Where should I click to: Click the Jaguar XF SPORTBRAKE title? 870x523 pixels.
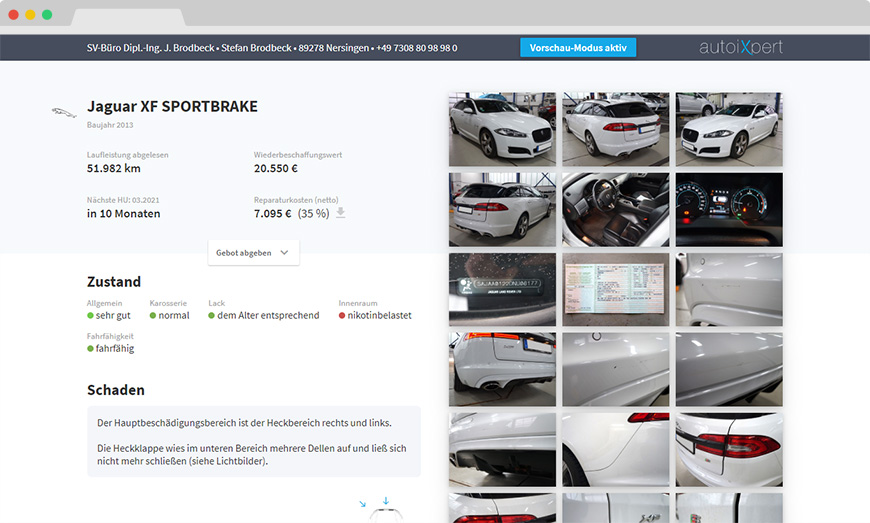pos(172,106)
